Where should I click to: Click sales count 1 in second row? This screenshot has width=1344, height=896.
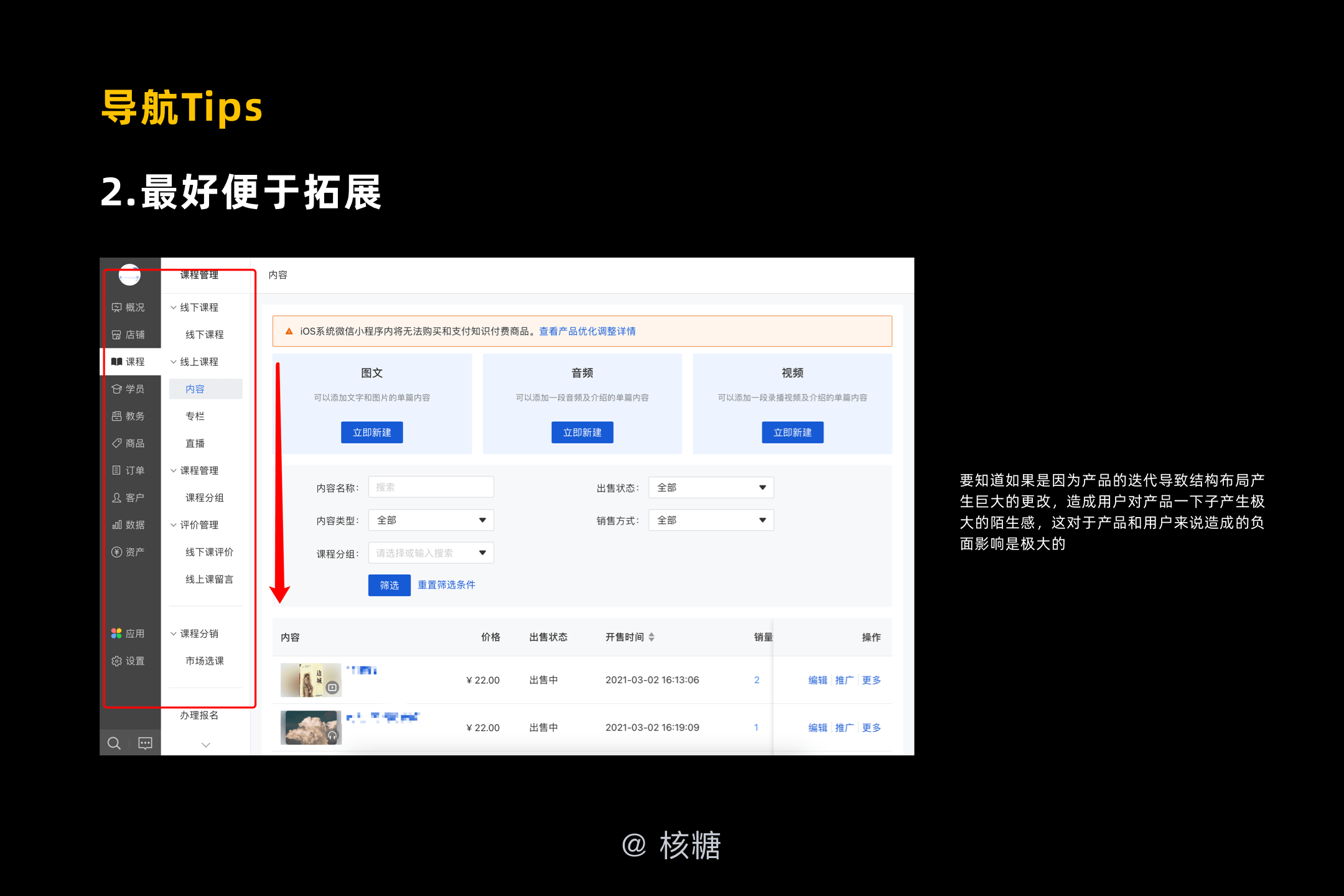757,728
